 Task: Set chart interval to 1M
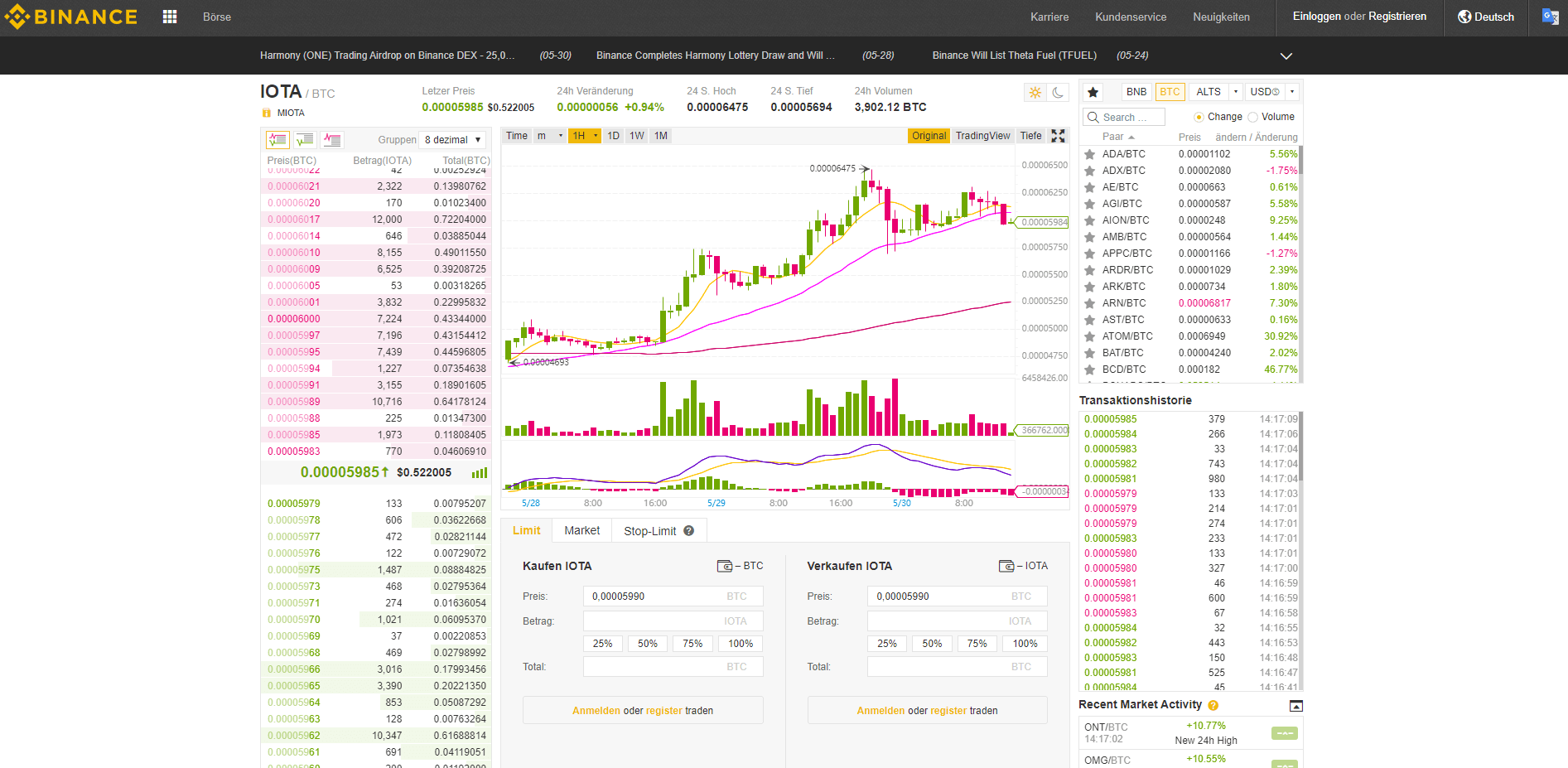point(660,136)
